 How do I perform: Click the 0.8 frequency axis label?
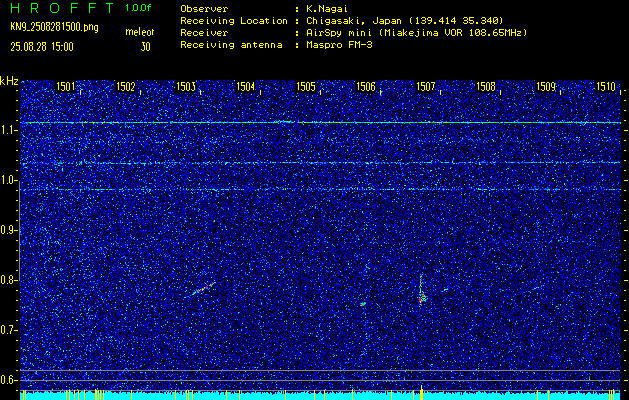[8, 280]
